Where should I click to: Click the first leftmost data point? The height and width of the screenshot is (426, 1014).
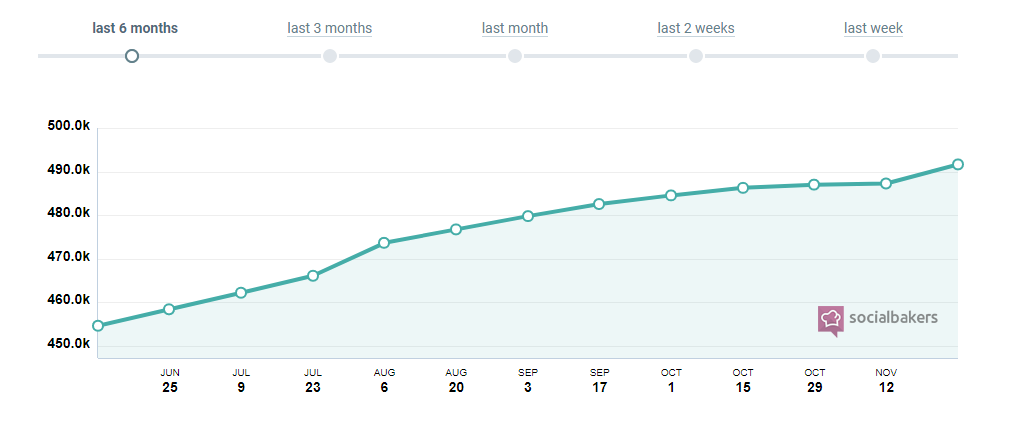click(x=98, y=326)
